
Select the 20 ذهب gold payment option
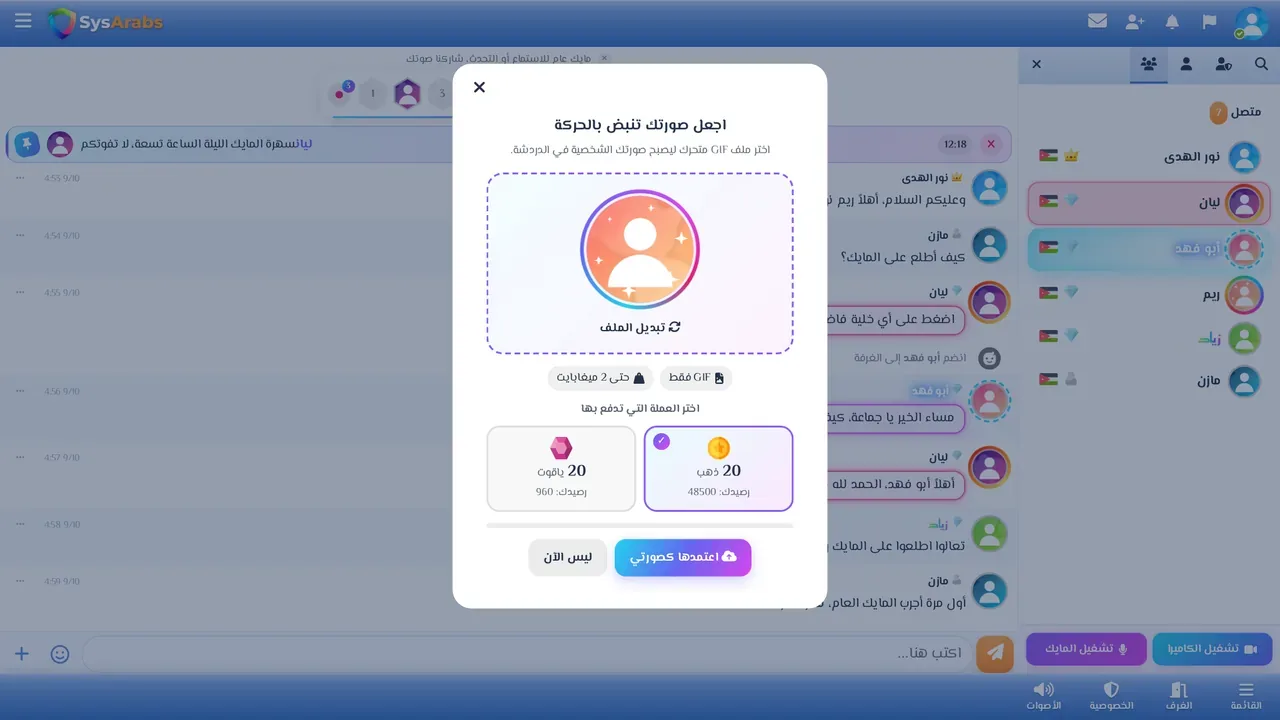[718, 468]
